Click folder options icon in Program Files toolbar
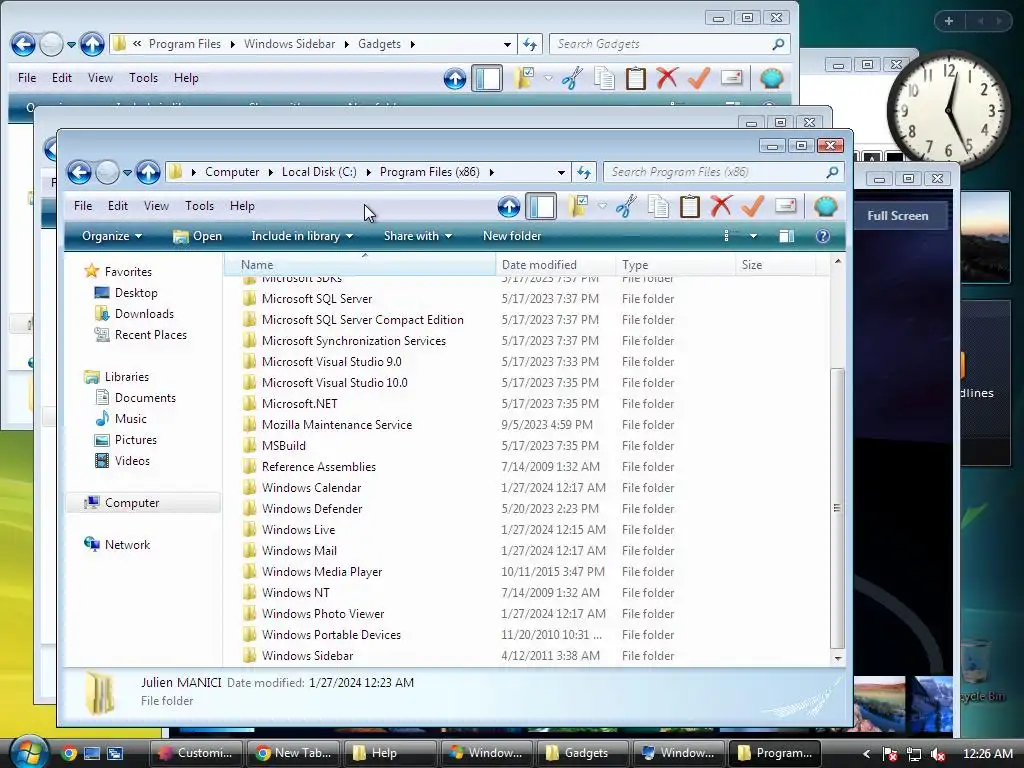Viewport: 1024px width, 768px height. point(577,206)
